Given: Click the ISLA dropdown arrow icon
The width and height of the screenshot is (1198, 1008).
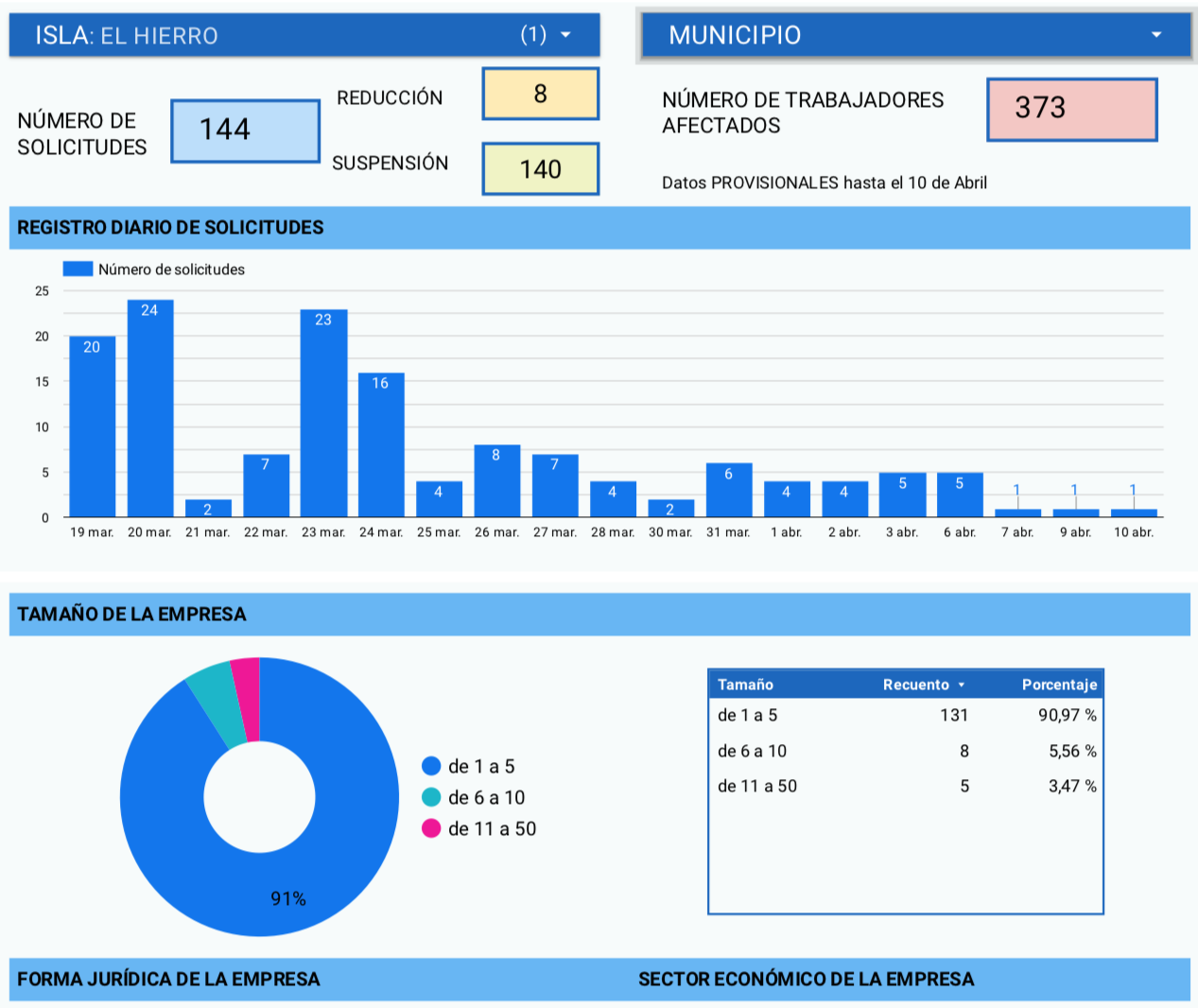Looking at the screenshot, I should coord(565,35).
